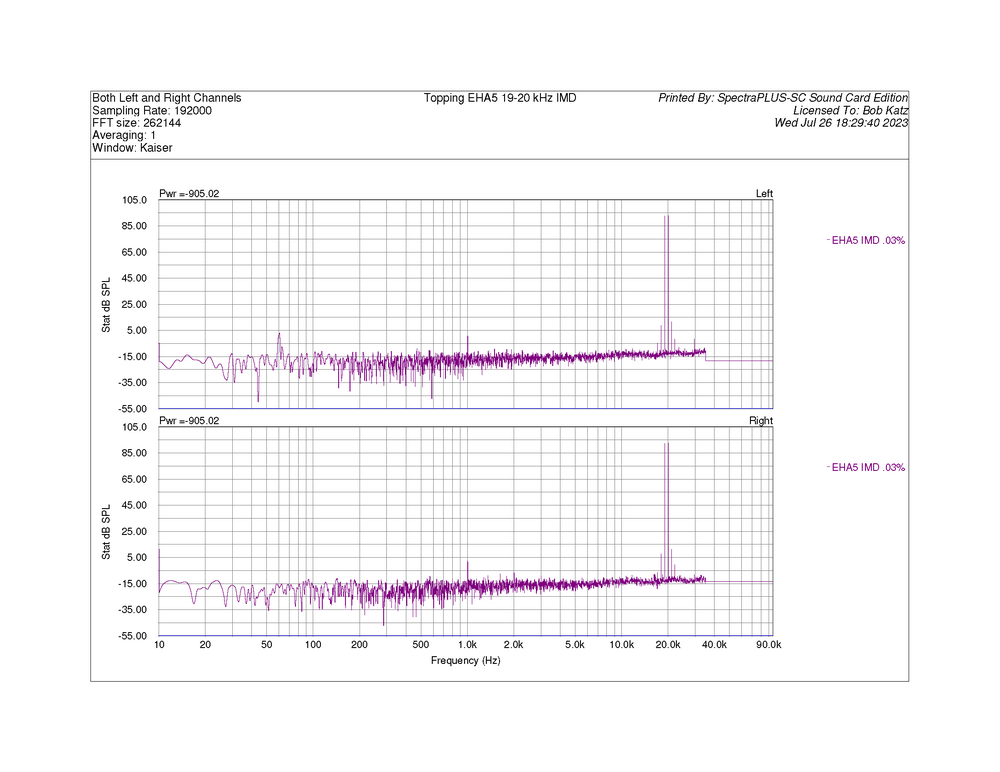The height and width of the screenshot is (772, 1000).
Task: Select the EHA5 IMD .03% legend for Right plot
Action: pyautogui.click(x=868, y=467)
